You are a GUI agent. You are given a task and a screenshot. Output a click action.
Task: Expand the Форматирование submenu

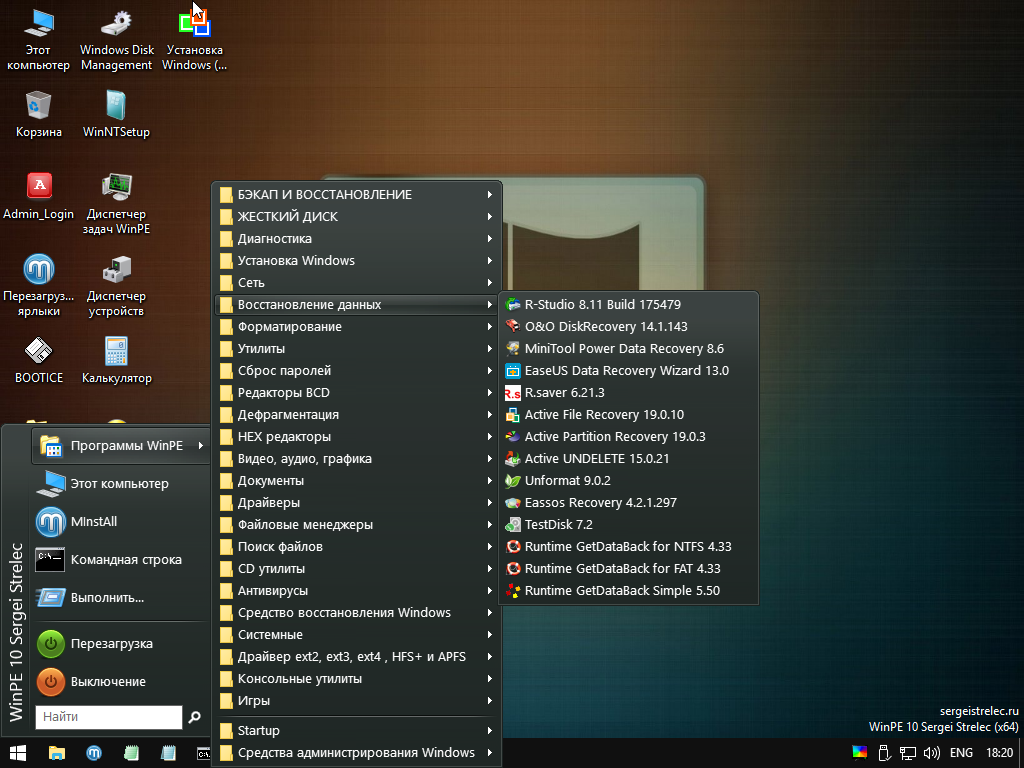pos(357,327)
